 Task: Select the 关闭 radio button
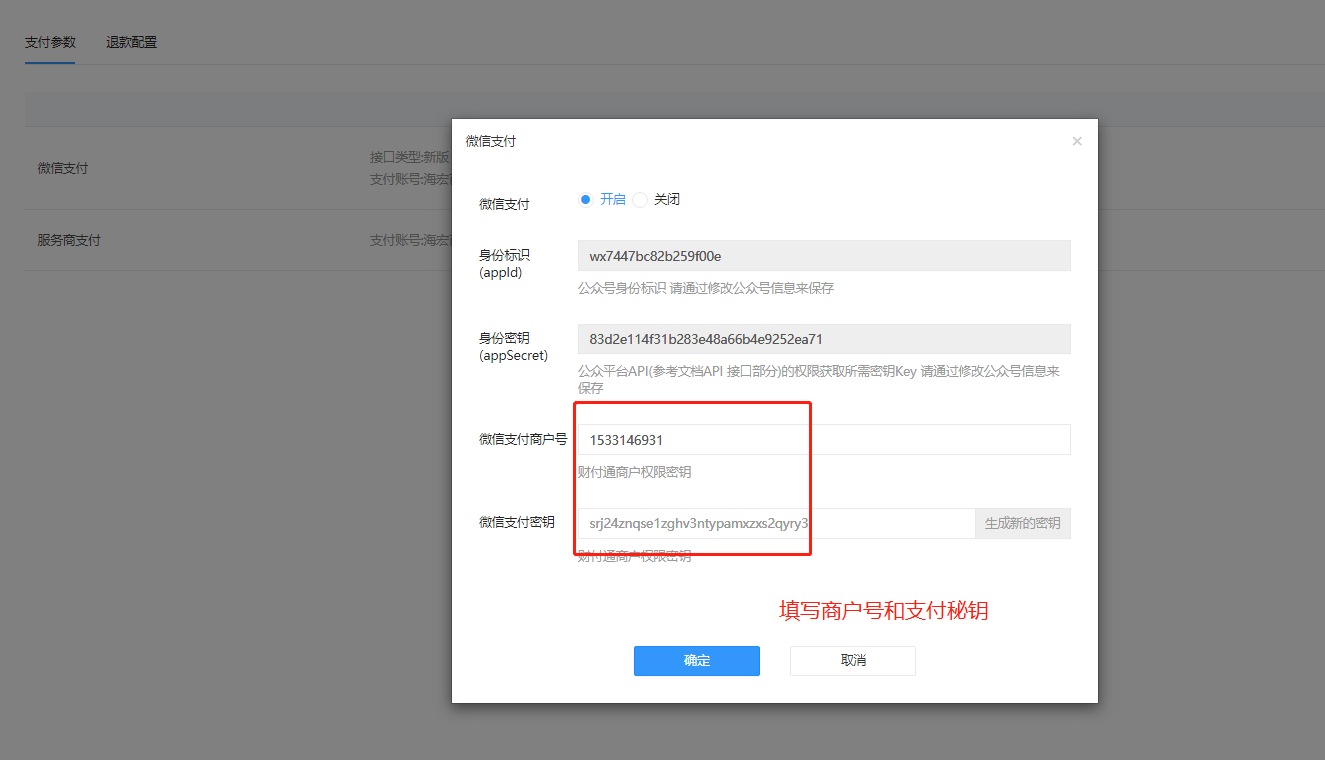click(x=640, y=199)
